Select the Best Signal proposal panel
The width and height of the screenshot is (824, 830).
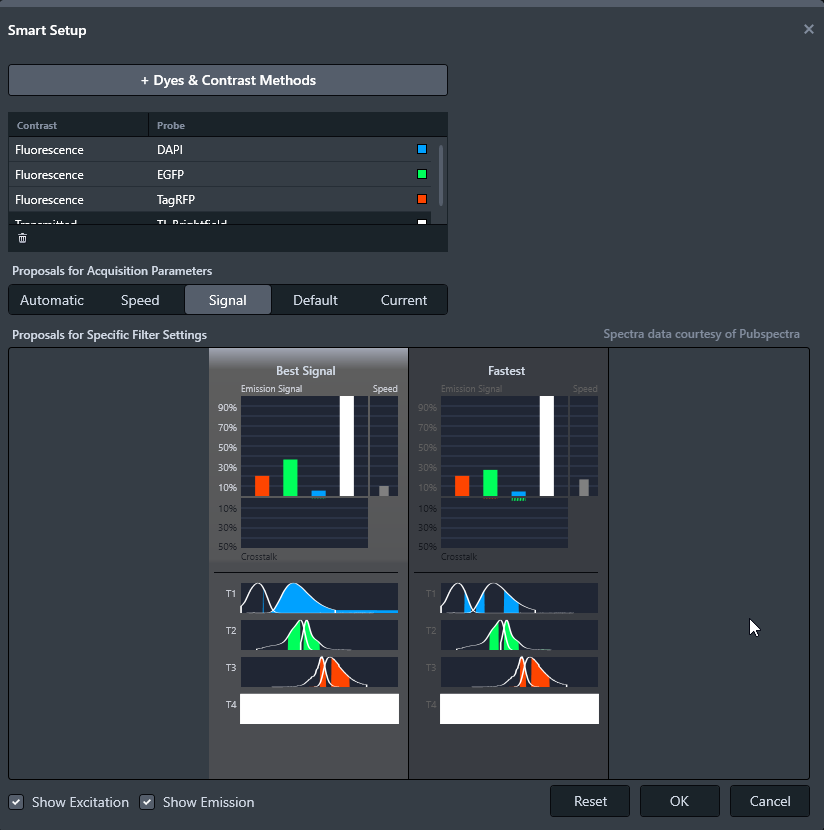pyautogui.click(x=306, y=371)
